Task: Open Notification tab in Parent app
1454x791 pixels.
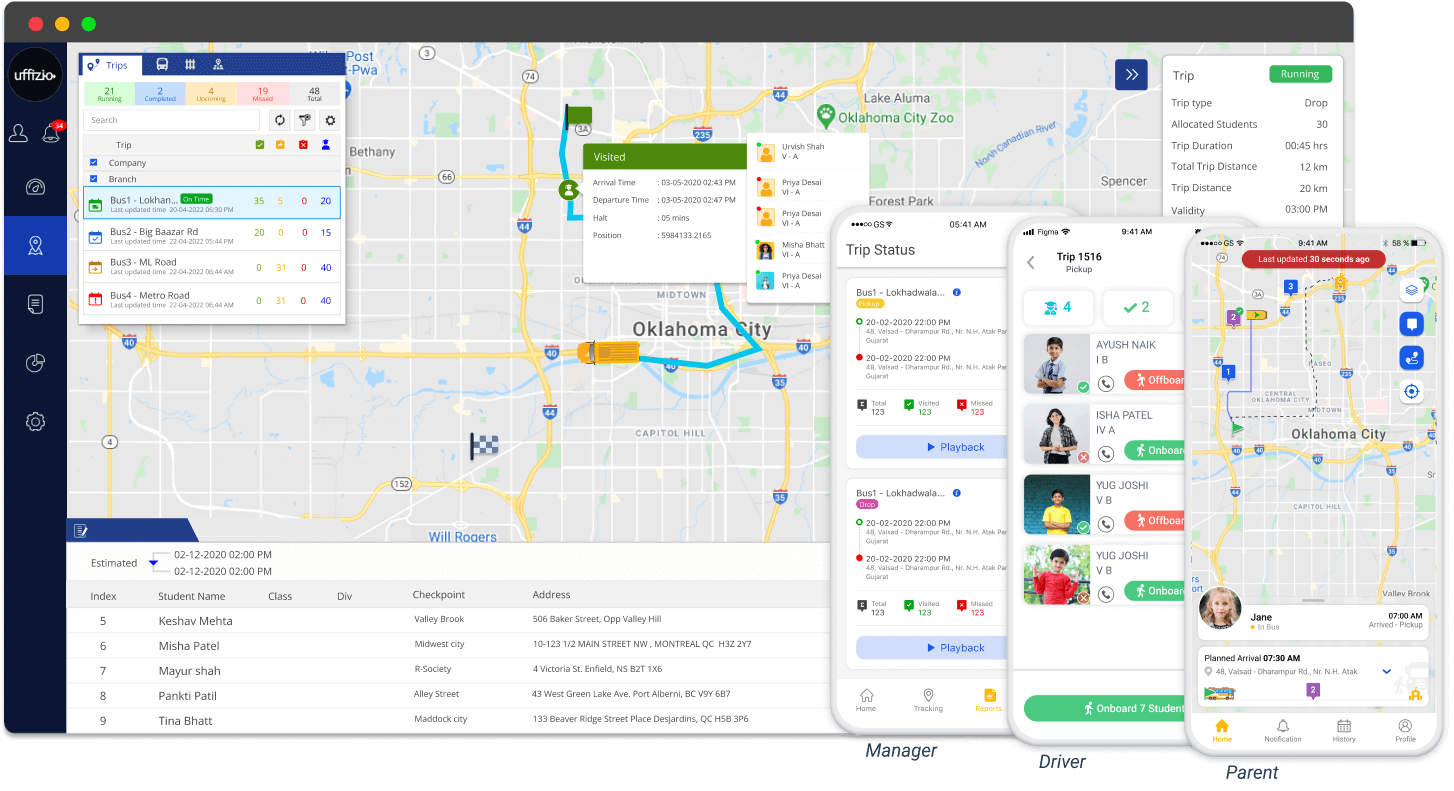Action: (1283, 731)
